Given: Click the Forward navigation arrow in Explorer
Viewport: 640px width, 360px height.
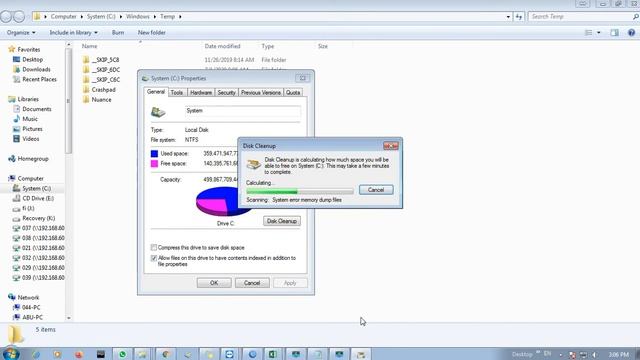Looking at the screenshot, I should click(19, 16).
